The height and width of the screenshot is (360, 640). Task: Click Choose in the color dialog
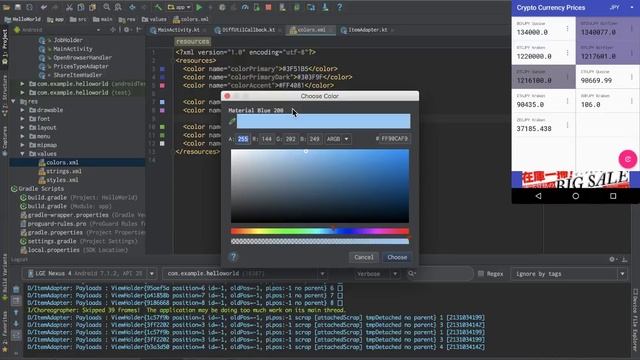coord(397,257)
